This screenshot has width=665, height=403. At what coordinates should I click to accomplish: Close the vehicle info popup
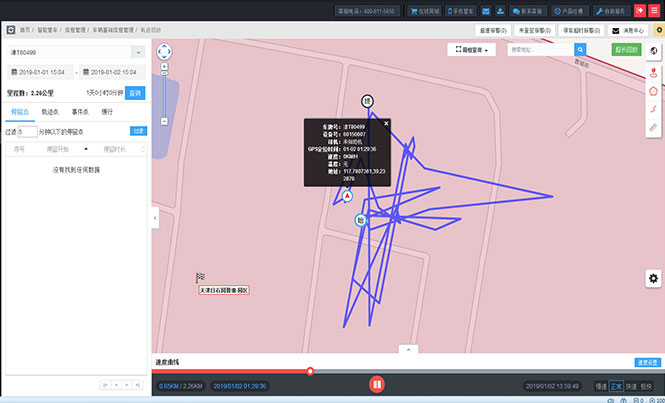click(386, 124)
